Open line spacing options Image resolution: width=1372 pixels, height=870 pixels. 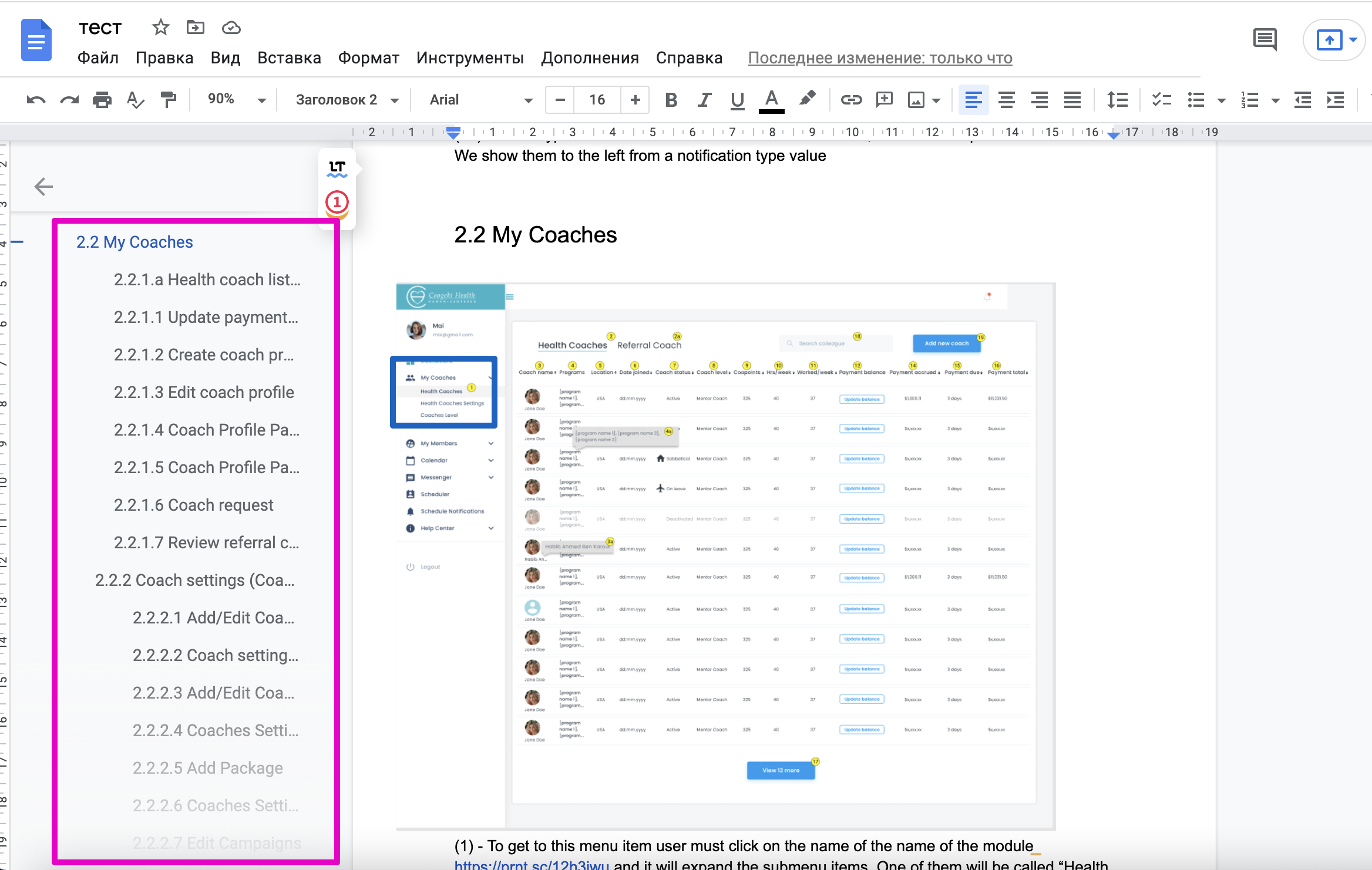pos(1117,100)
